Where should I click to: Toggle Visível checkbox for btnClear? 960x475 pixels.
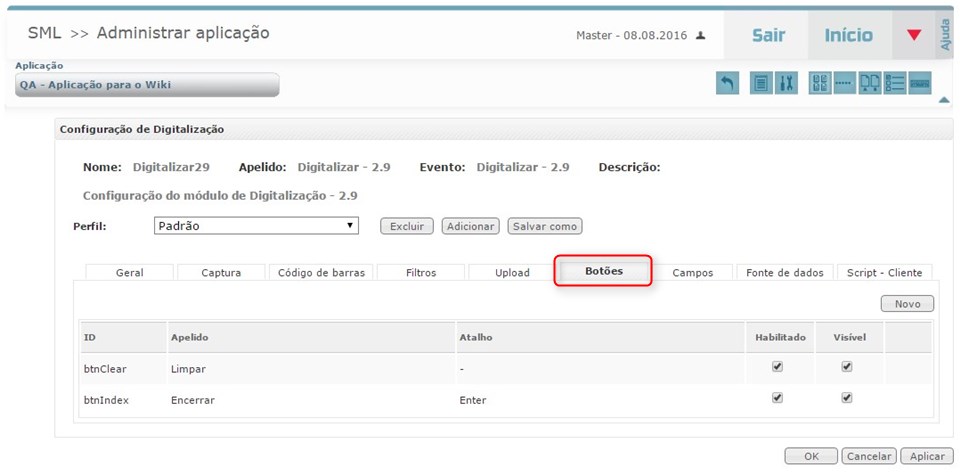click(x=847, y=367)
